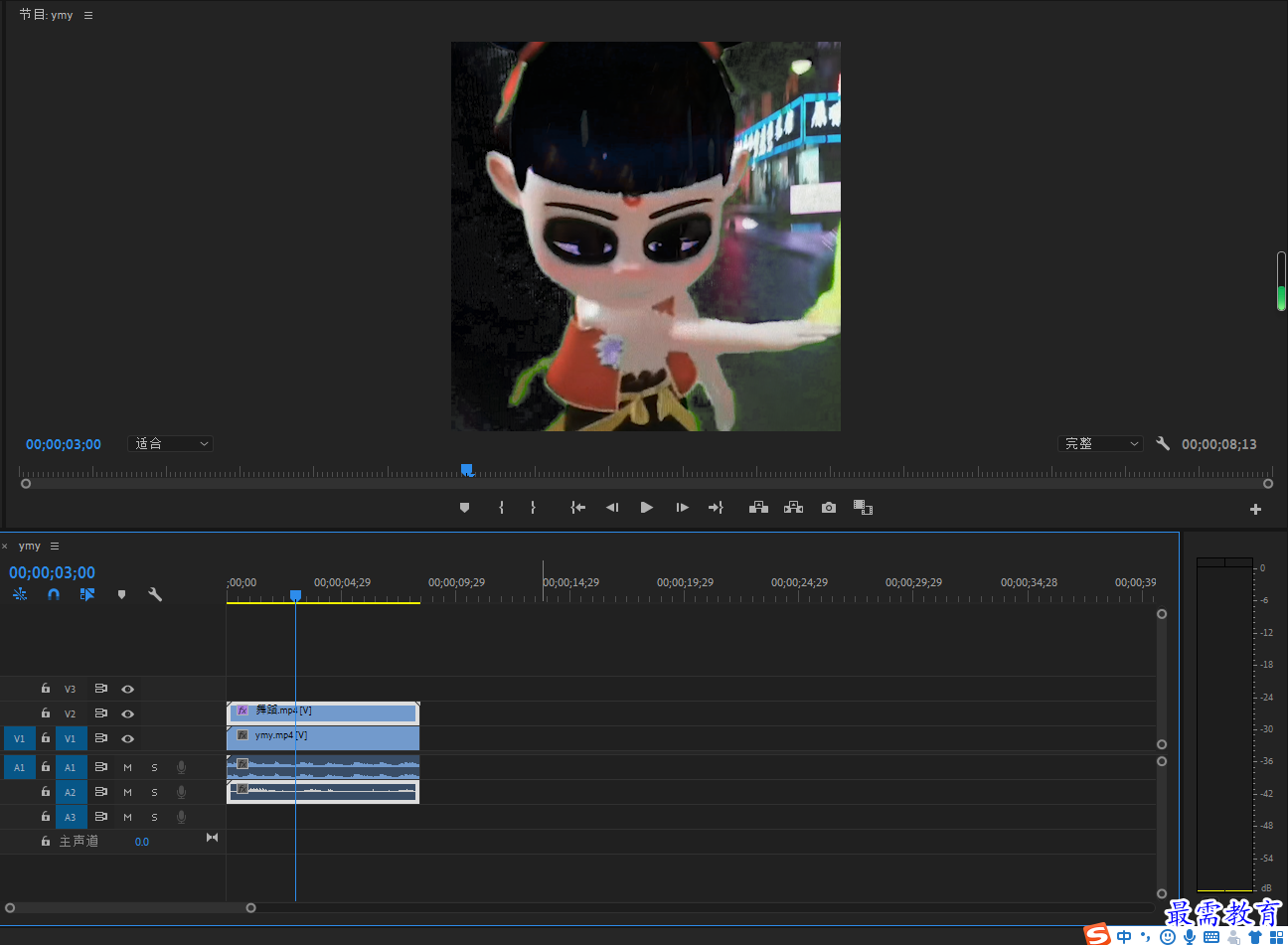1288x945 pixels.
Task: Toggle timeline snapping magnet
Action: pyautogui.click(x=54, y=594)
